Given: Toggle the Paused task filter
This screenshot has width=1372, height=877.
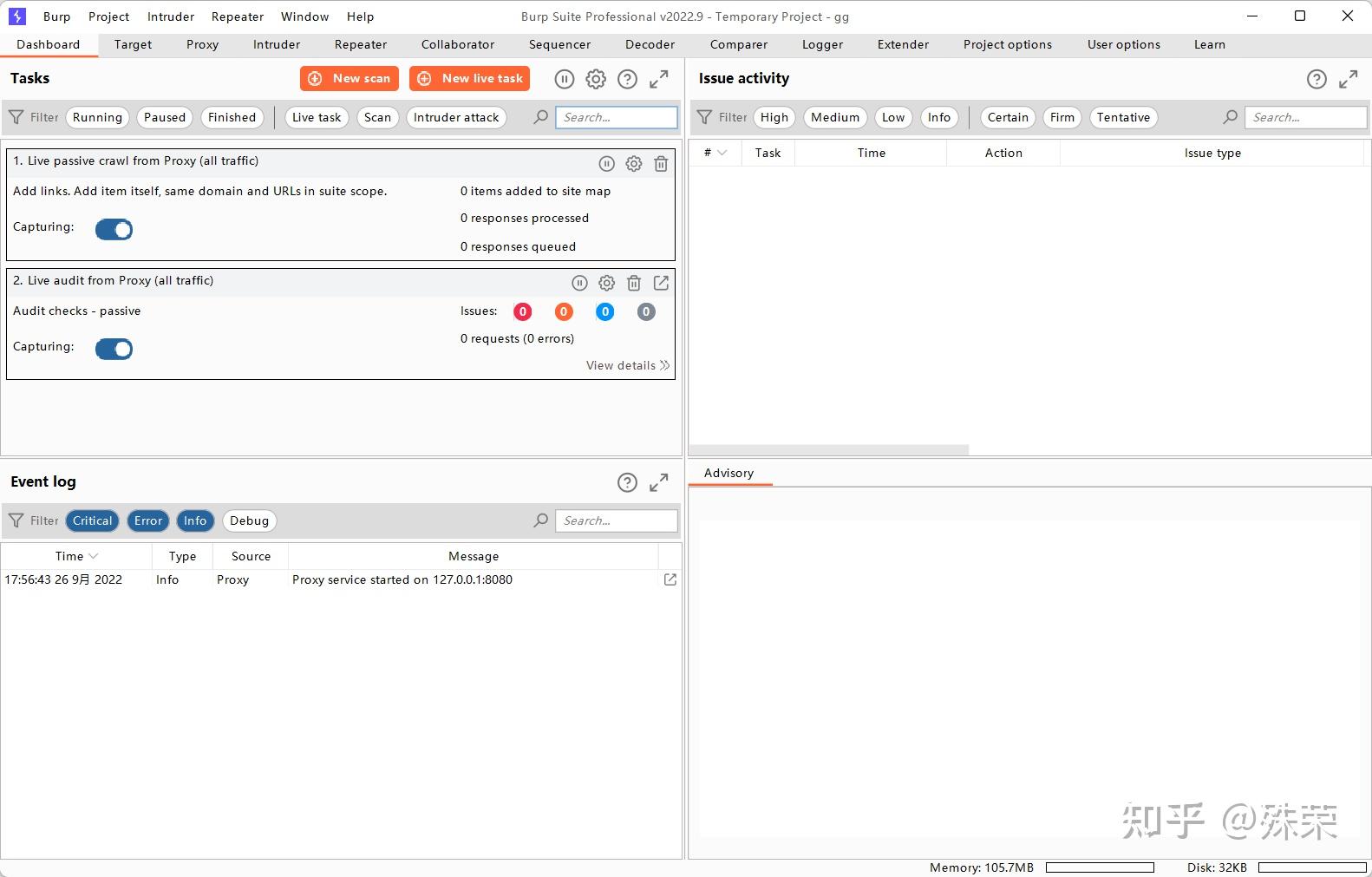Looking at the screenshot, I should coord(165,117).
